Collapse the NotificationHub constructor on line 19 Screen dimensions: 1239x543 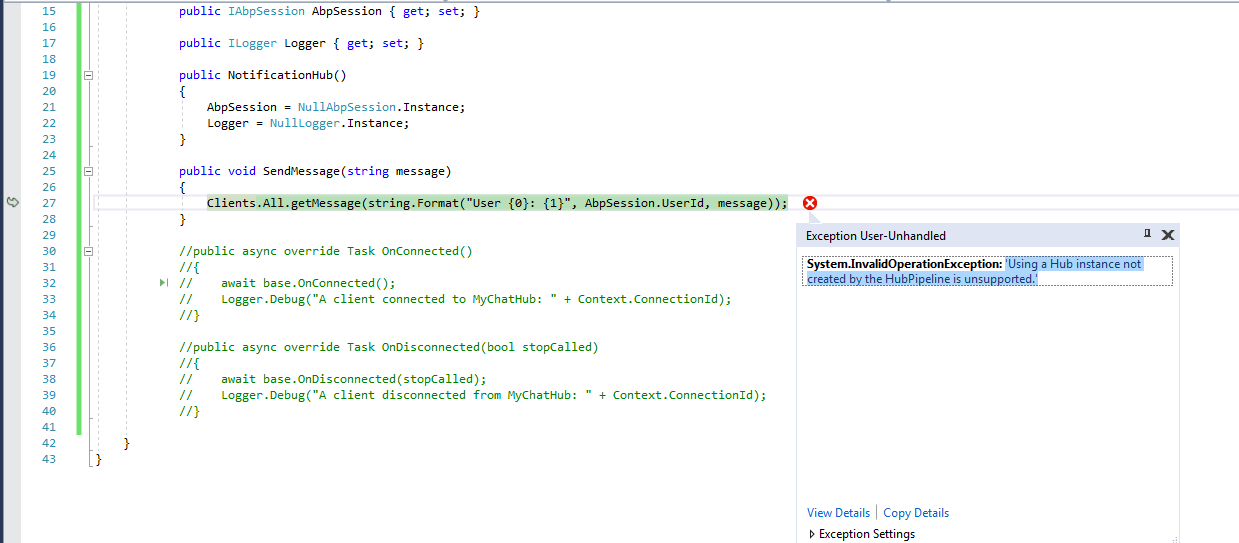[88, 75]
